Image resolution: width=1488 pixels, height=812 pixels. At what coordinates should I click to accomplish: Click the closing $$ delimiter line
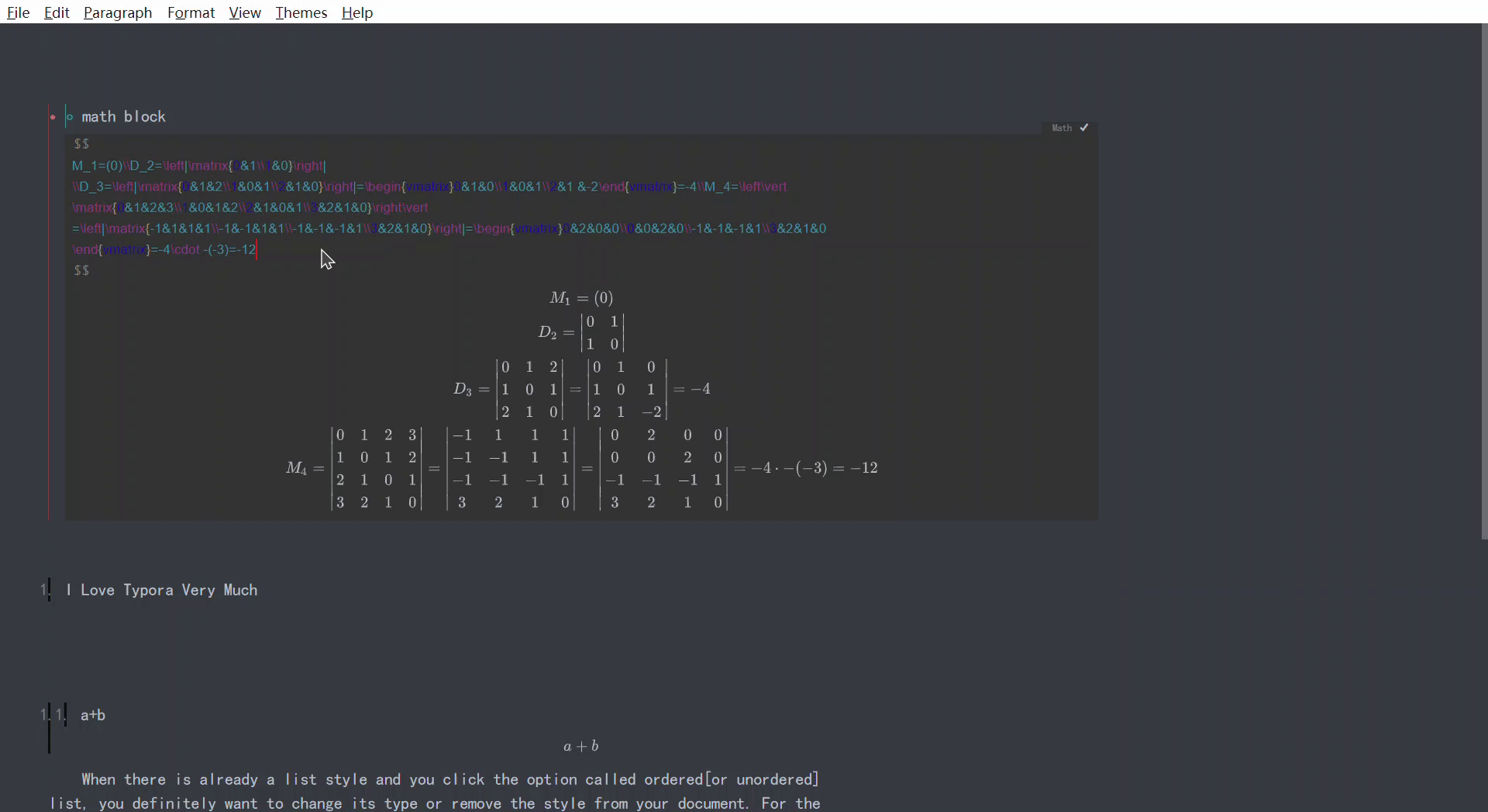point(81,270)
